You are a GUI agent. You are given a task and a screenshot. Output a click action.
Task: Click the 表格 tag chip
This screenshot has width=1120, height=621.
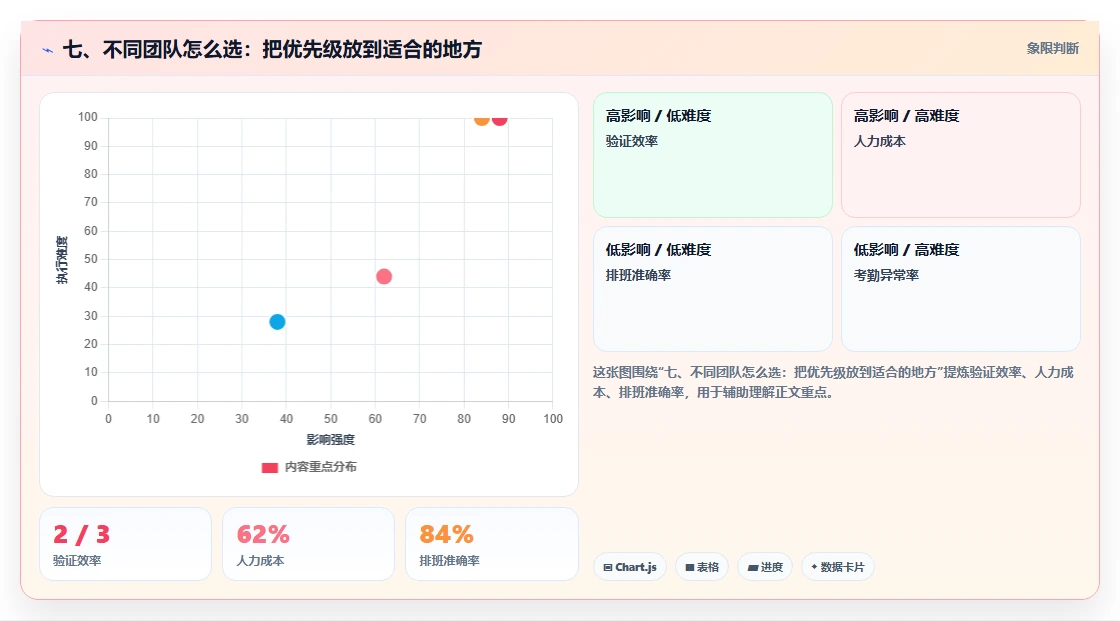point(702,567)
